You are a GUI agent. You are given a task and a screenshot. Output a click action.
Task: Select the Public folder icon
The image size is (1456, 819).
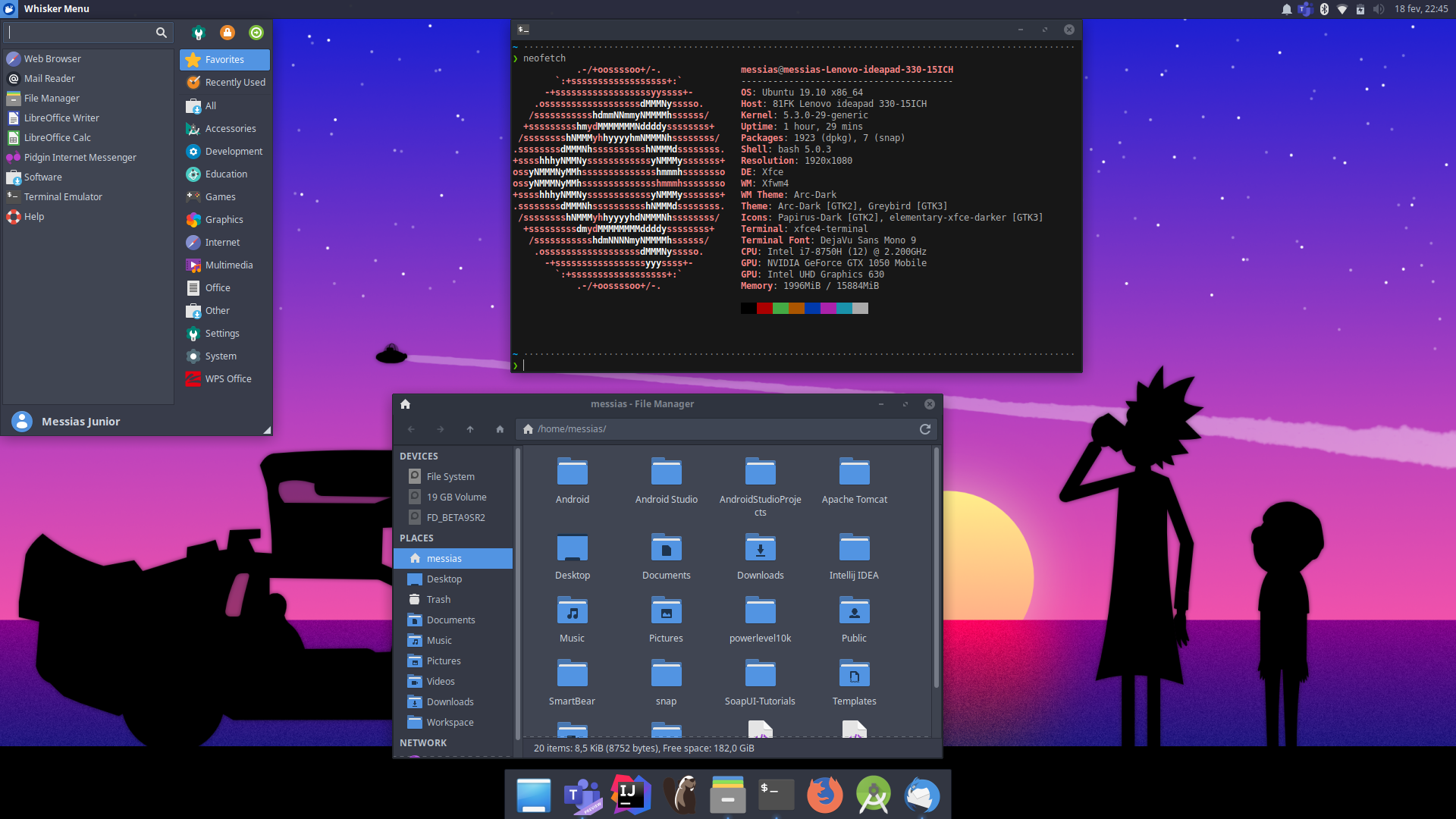[855, 611]
